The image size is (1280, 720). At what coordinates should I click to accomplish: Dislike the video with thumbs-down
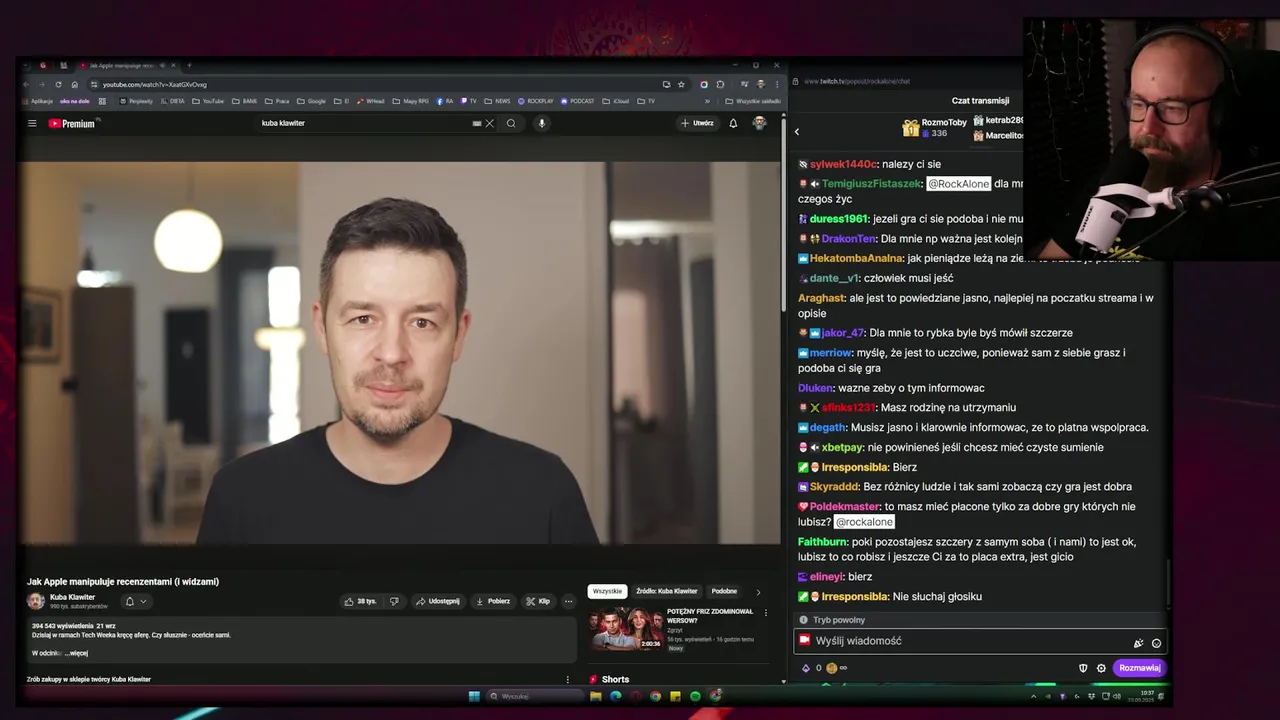tap(394, 601)
